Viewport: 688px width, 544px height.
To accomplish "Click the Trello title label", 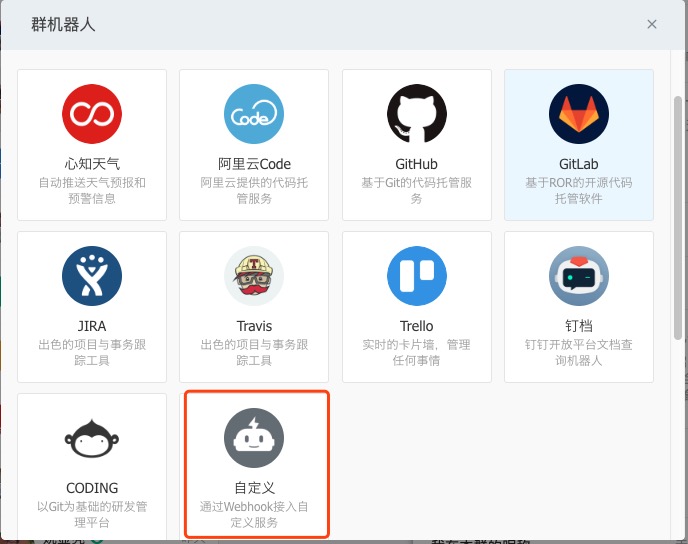I will pos(416,326).
